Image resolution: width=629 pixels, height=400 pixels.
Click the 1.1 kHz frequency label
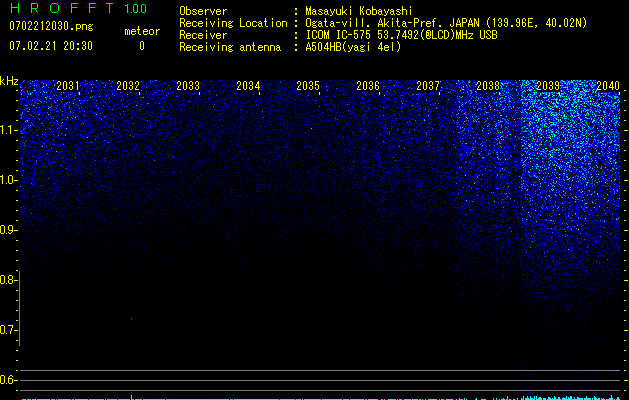pos(8,130)
